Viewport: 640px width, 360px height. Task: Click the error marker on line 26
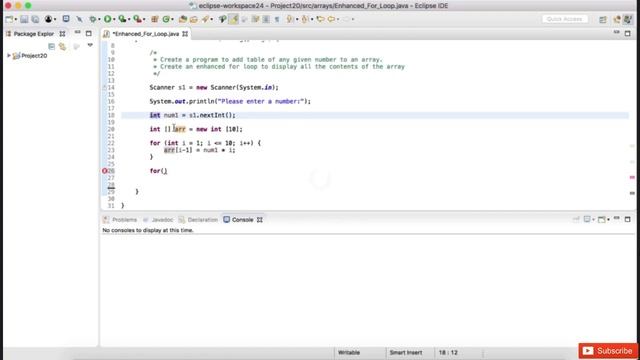(x=104, y=171)
